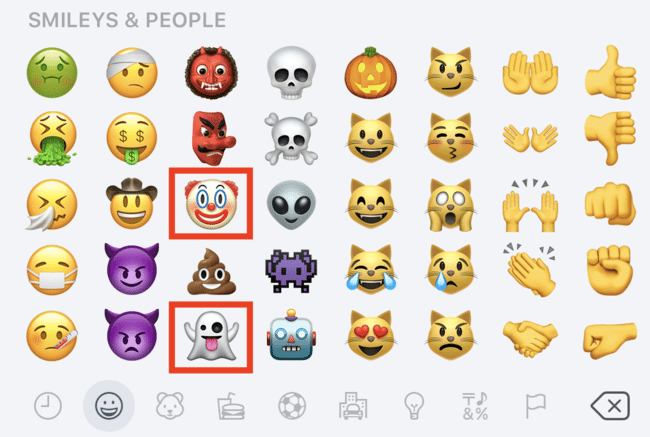Open the Flags emoji category
Screen dimensions: 650x437
536,406
